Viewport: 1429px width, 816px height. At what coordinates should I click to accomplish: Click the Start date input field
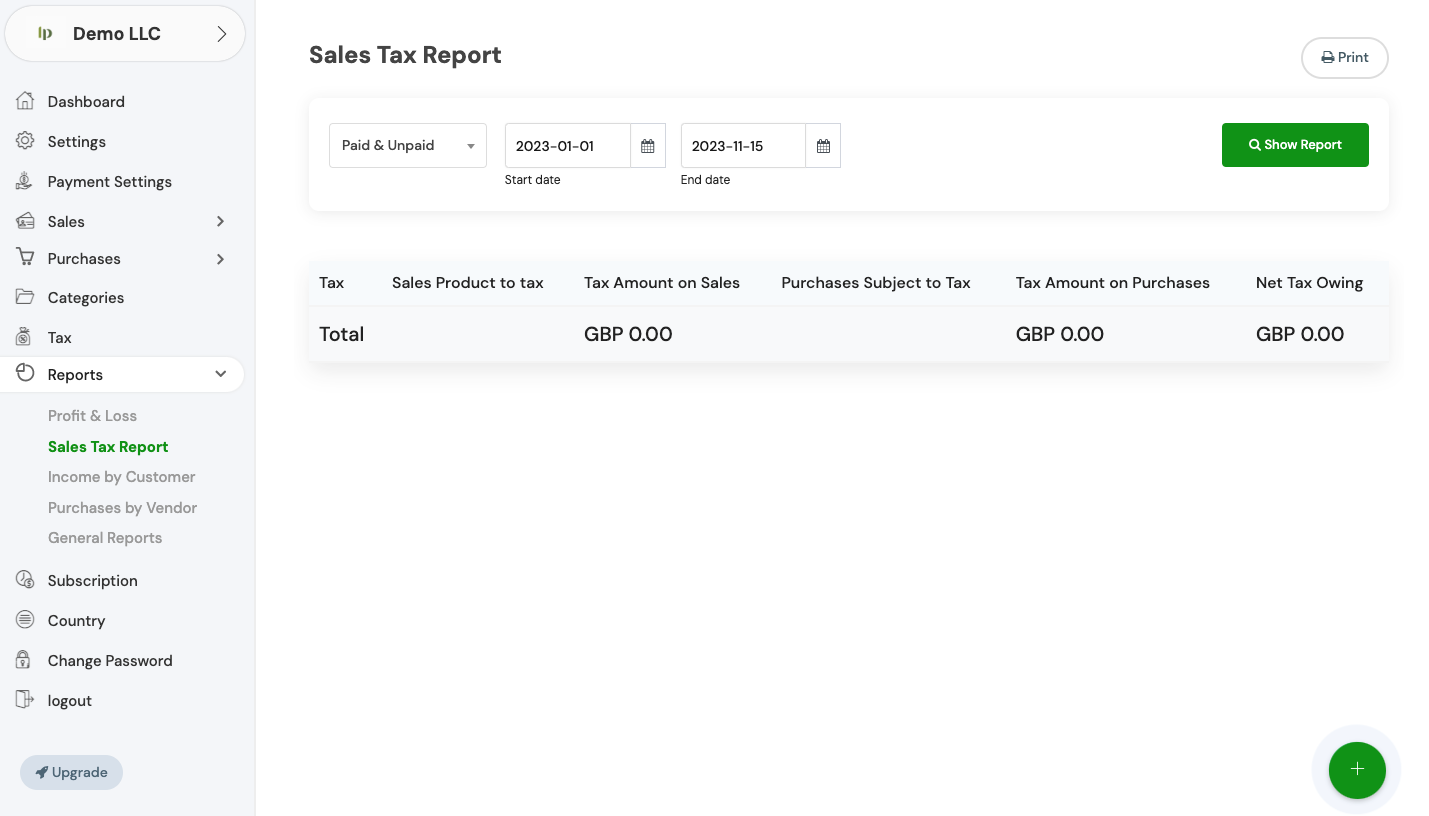(x=567, y=146)
